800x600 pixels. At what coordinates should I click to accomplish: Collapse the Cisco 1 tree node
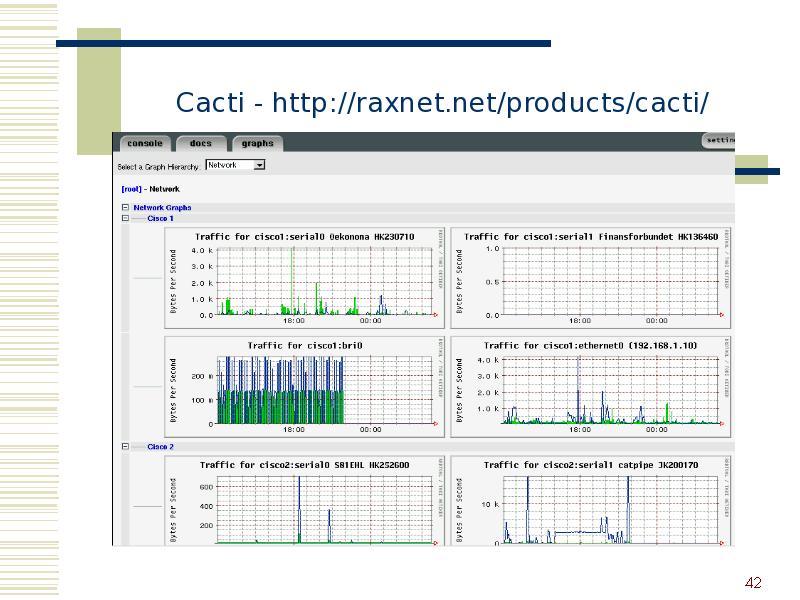(x=125, y=218)
